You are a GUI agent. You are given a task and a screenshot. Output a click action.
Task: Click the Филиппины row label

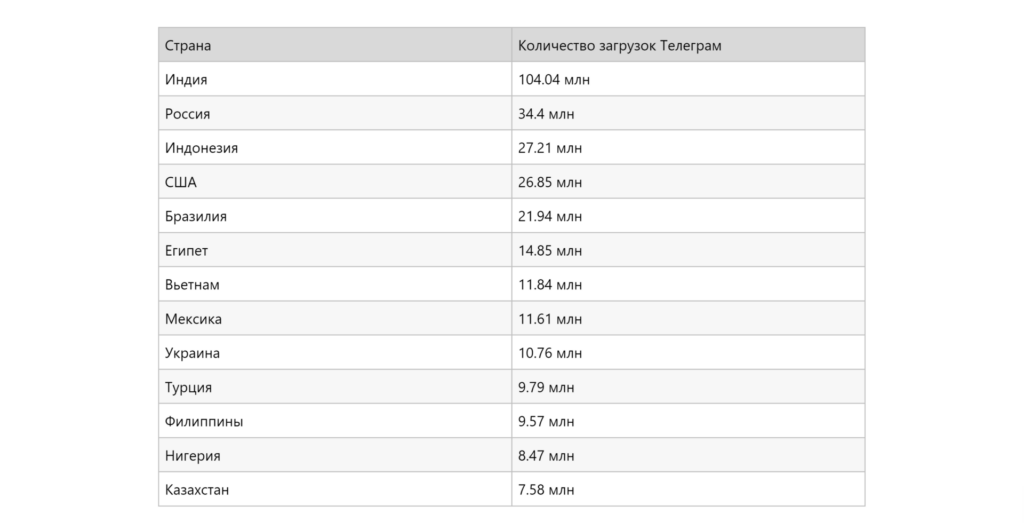[x=204, y=422]
